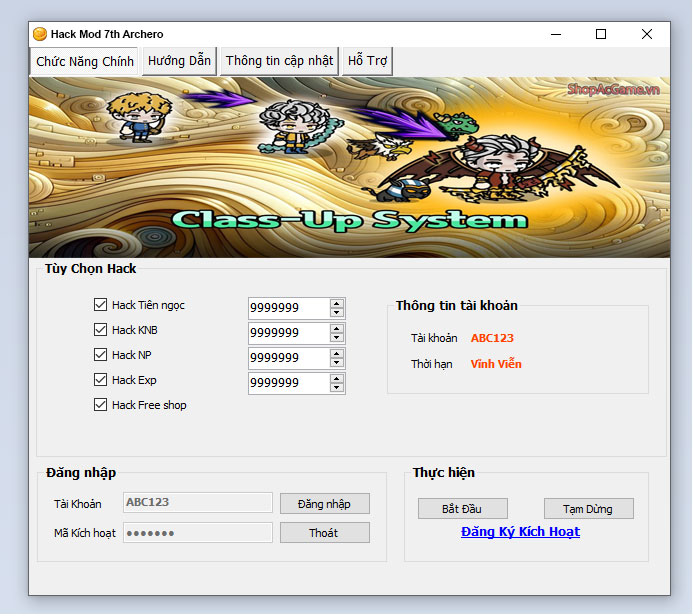This screenshot has width=693, height=616.
Task: Decrease the Hack NP value with down arrow
Action: 337,363
